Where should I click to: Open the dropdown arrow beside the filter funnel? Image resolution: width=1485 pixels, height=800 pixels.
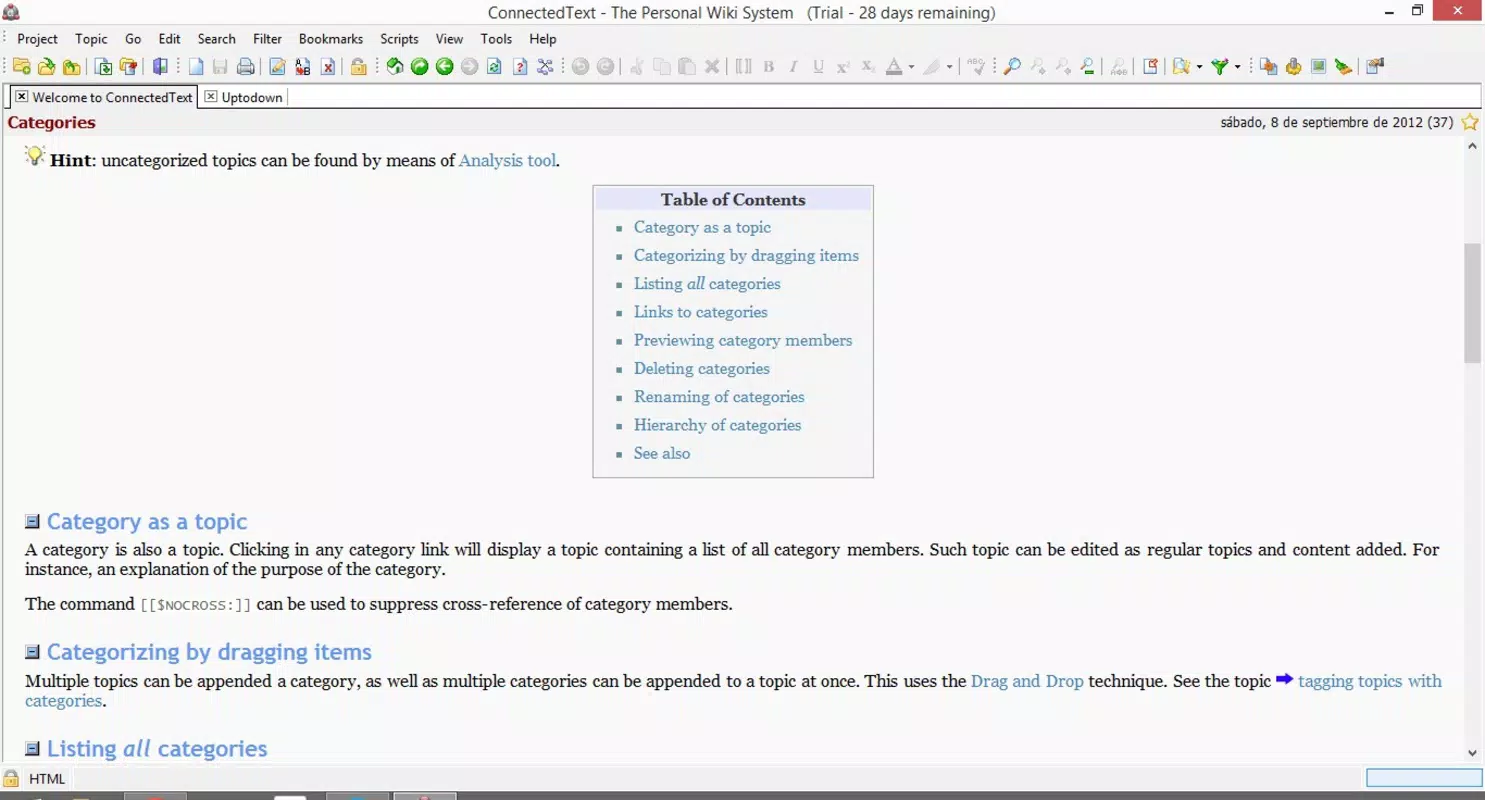pyautogui.click(x=1237, y=67)
